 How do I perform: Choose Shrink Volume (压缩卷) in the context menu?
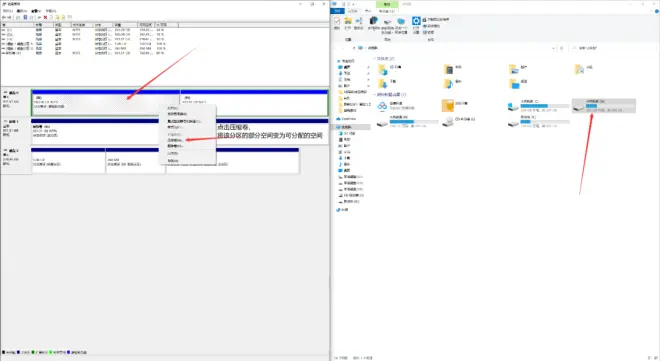[x=175, y=140]
